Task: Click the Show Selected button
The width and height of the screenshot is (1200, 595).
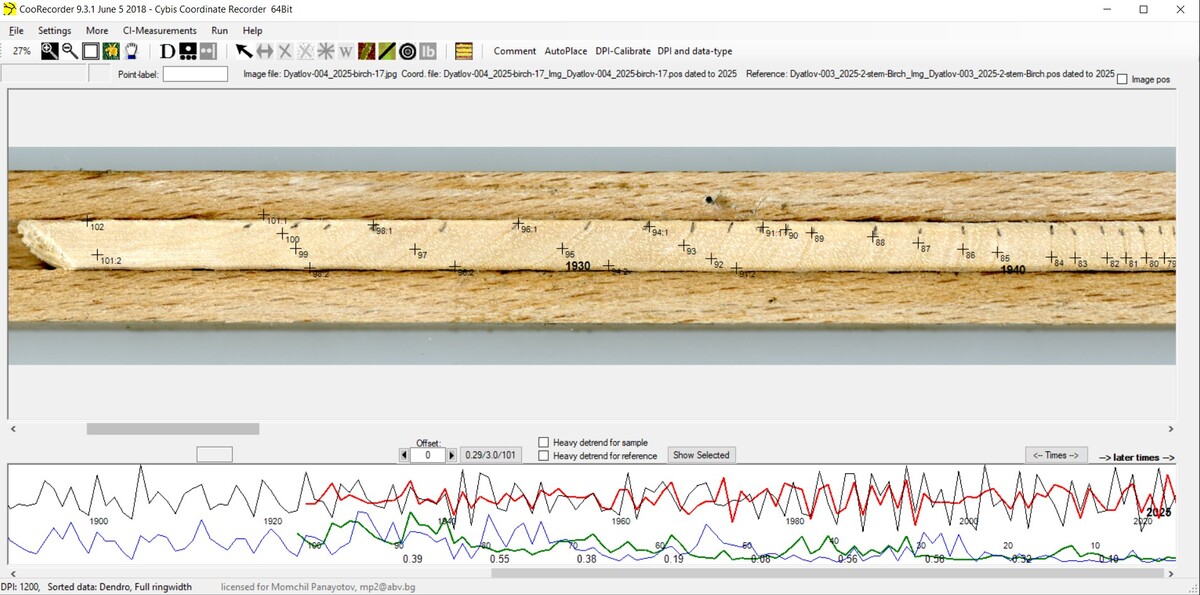Action: click(701, 455)
